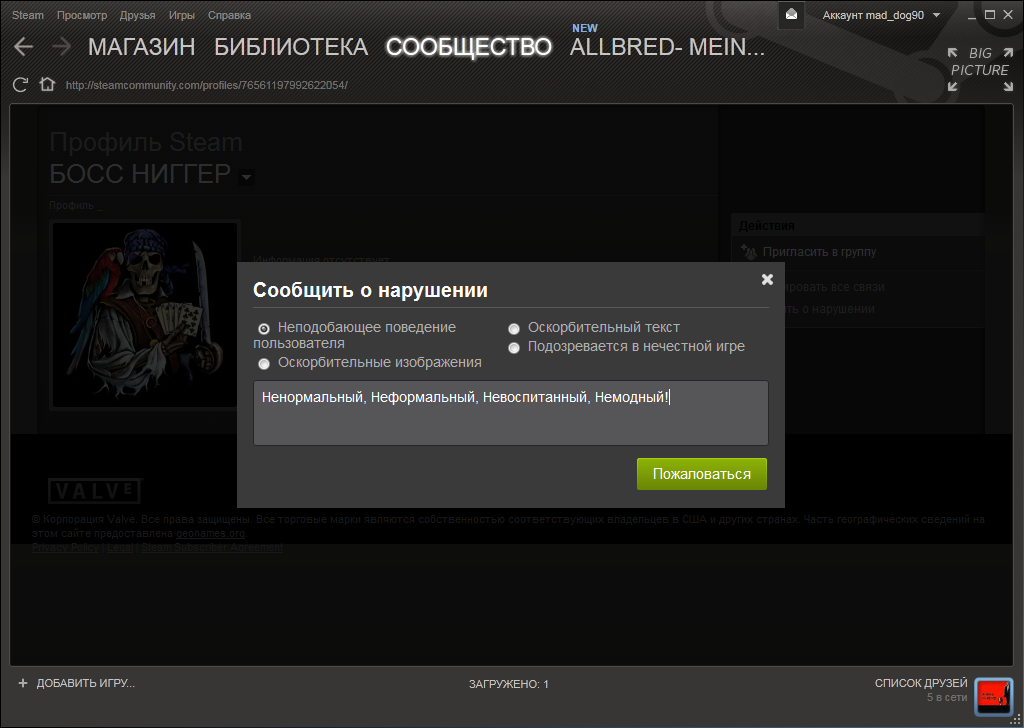Click the 'Действия' panel header
Screen dimensions: 1024x728
pyautogui.click(x=767, y=225)
